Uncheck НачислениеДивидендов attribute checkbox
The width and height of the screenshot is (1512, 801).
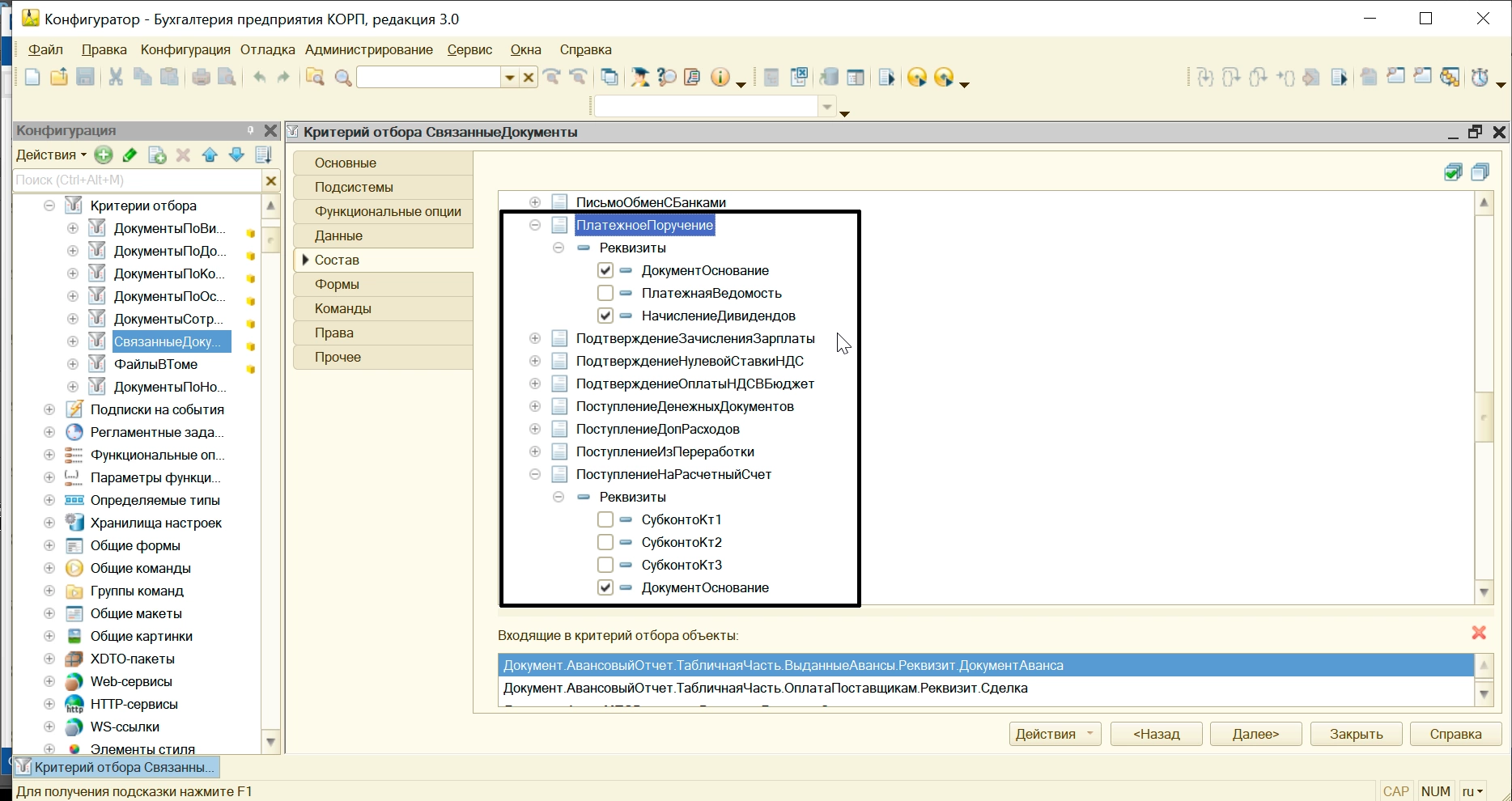tap(605, 316)
